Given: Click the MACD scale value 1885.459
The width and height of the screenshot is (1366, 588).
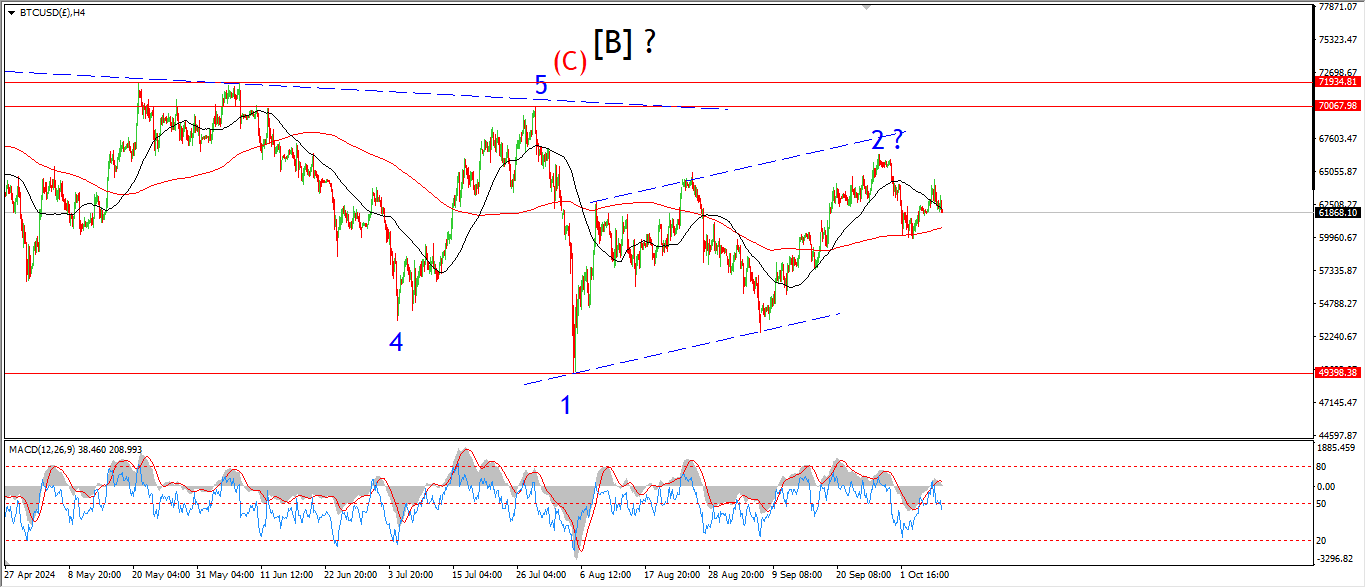Looking at the screenshot, I should point(1337,449).
